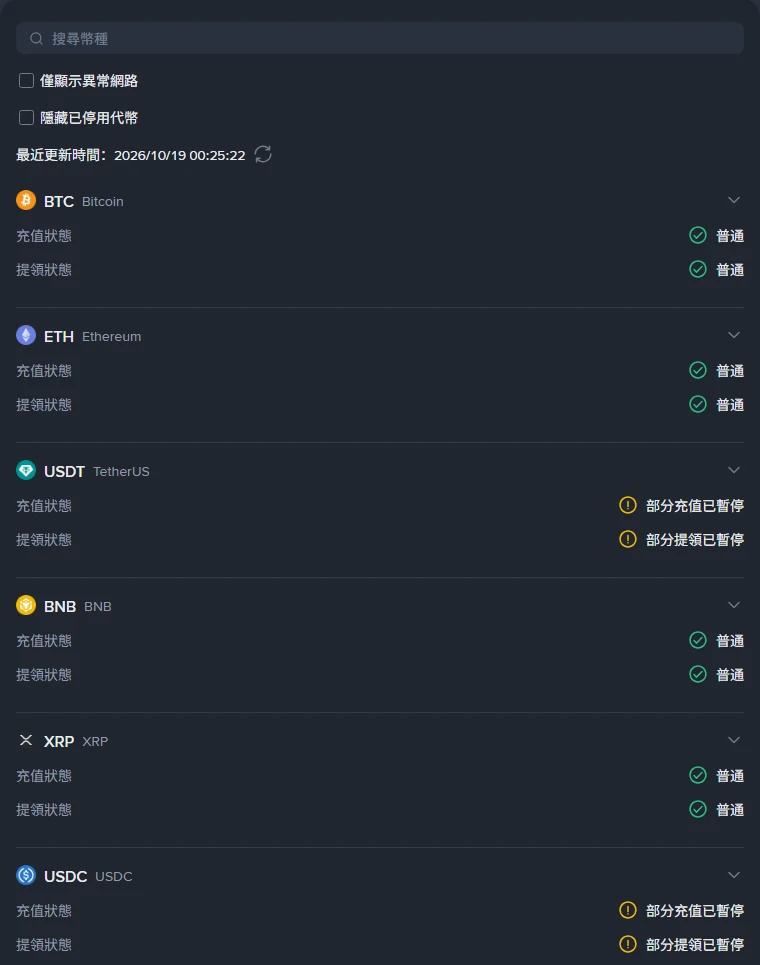
Task: Expand the USDT network details
Action: click(734, 470)
